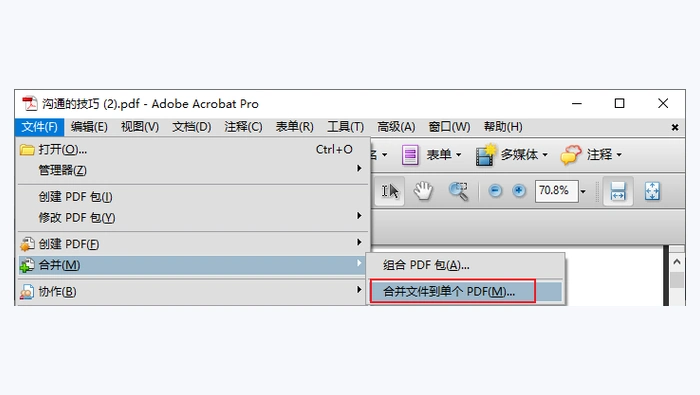Open the 注释(C) menu
700x395 pixels.
243,127
